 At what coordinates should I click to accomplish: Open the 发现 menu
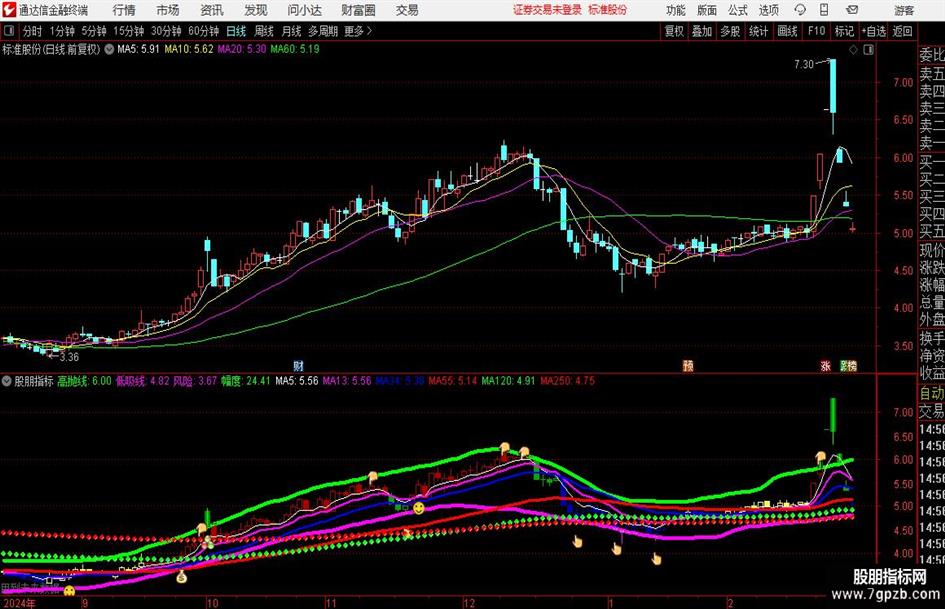click(x=256, y=10)
